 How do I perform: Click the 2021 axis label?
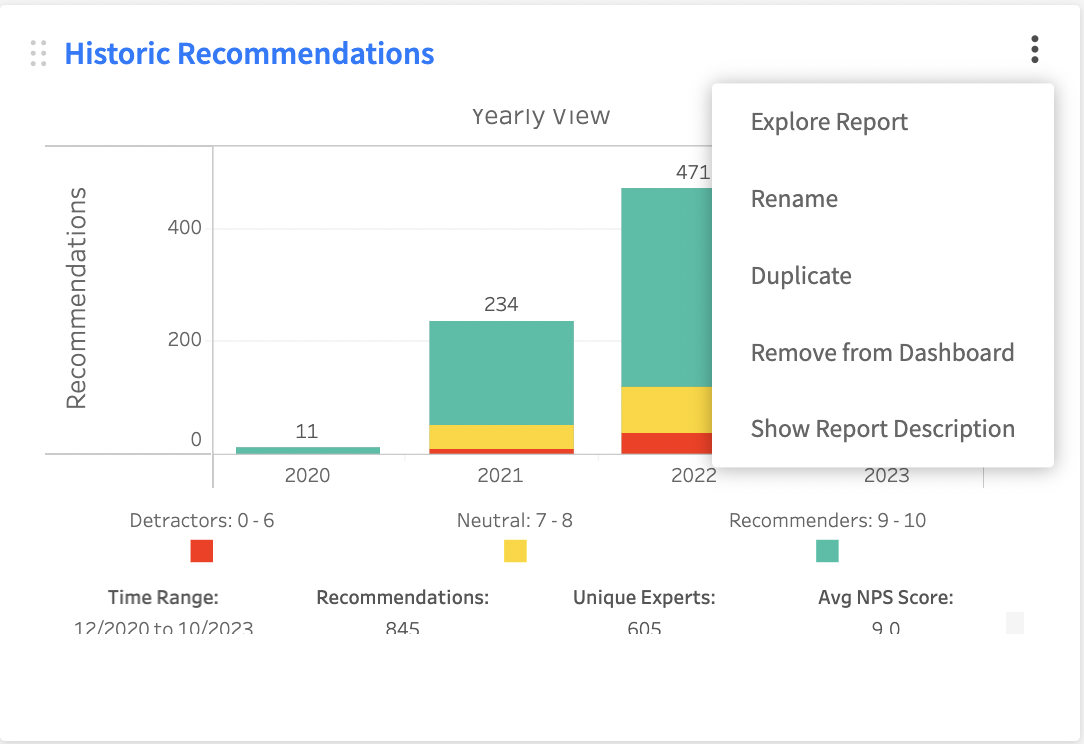pyautogui.click(x=501, y=476)
